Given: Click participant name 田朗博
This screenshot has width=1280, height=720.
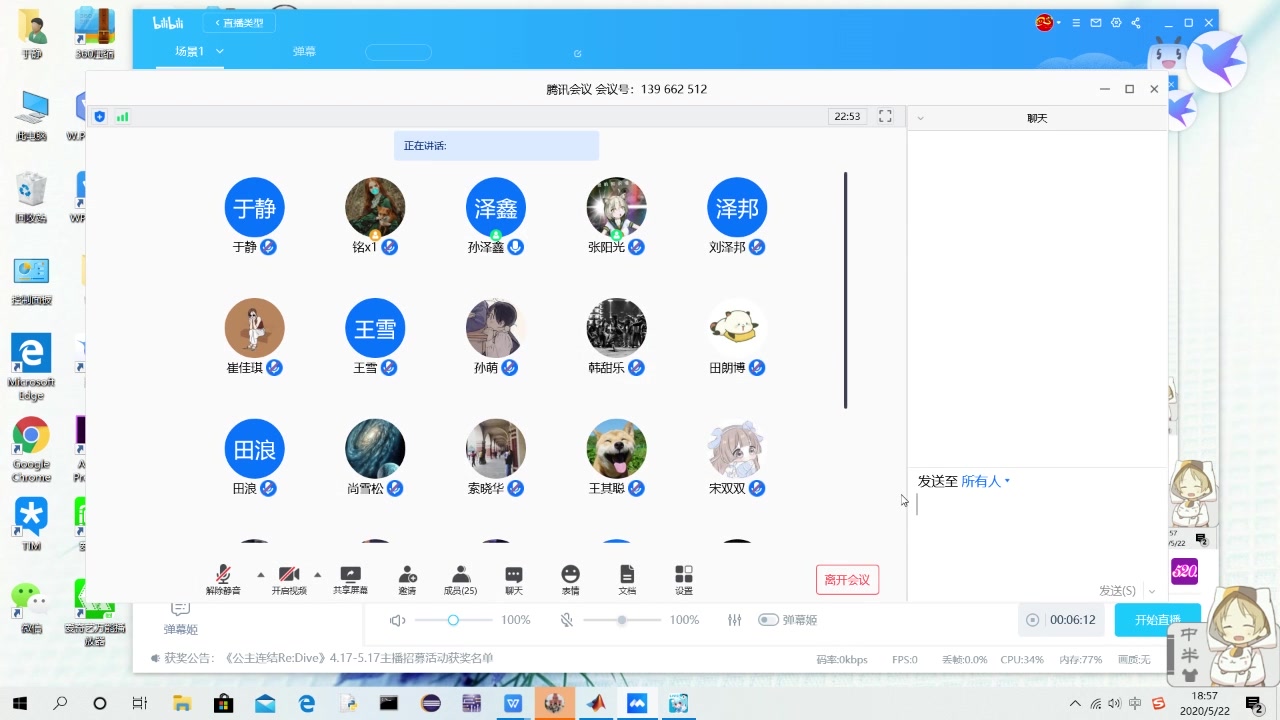Looking at the screenshot, I should pyautogui.click(x=727, y=368).
